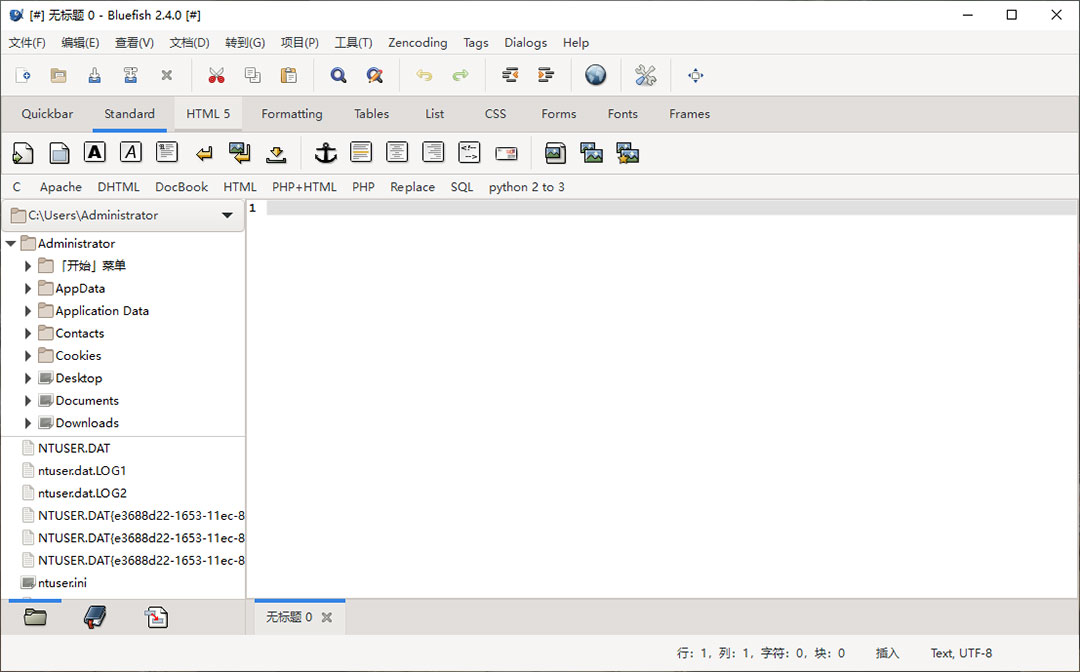Open the Zencoding menu
This screenshot has height=672, width=1080.
pos(417,43)
